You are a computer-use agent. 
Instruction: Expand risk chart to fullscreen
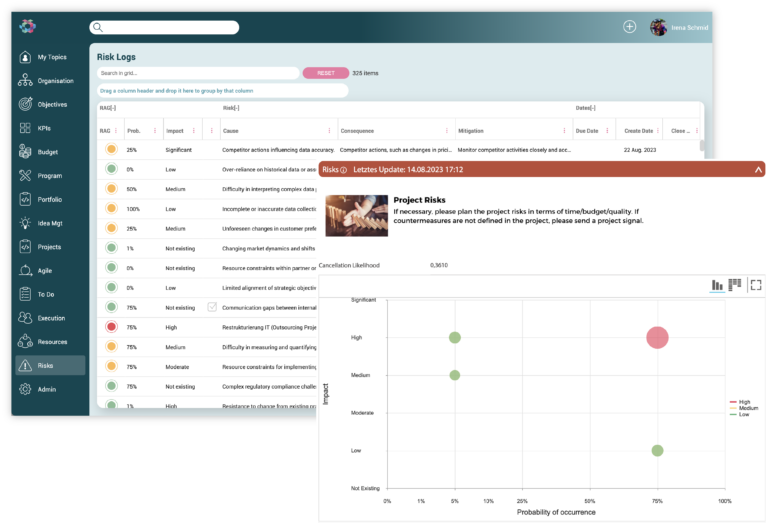pyautogui.click(x=755, y=285)
